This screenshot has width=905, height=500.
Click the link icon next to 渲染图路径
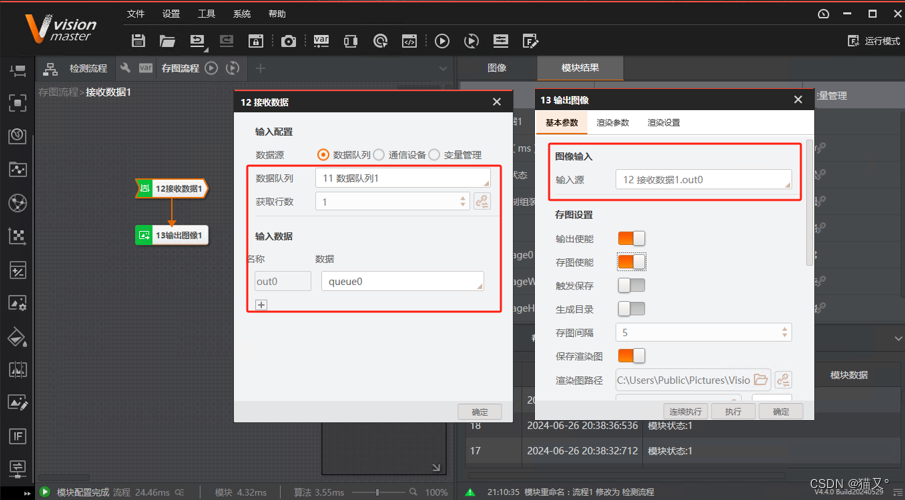tap(783, 380)
